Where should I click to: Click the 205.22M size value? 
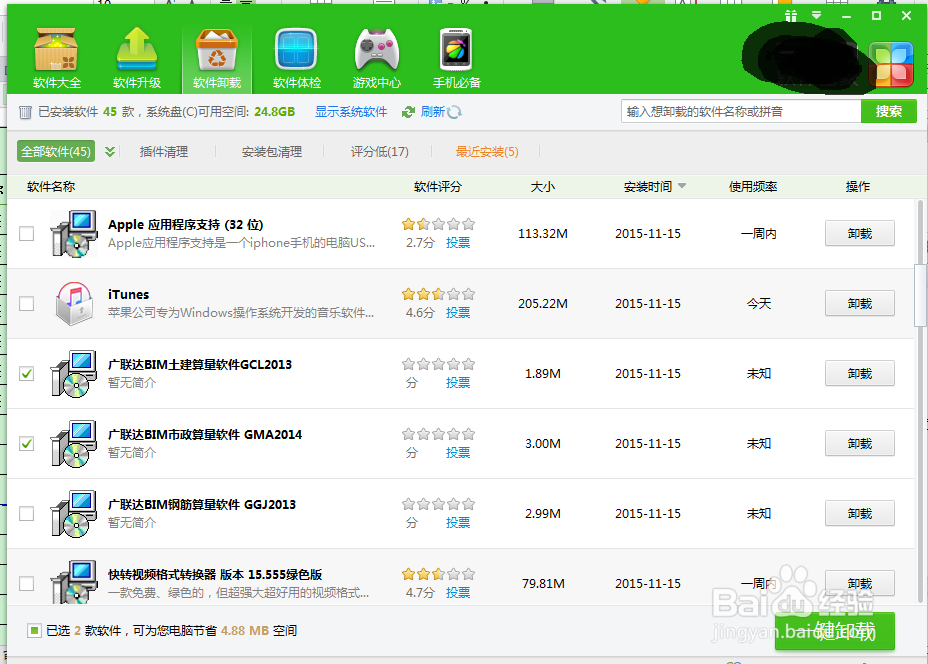pos(543,304)
